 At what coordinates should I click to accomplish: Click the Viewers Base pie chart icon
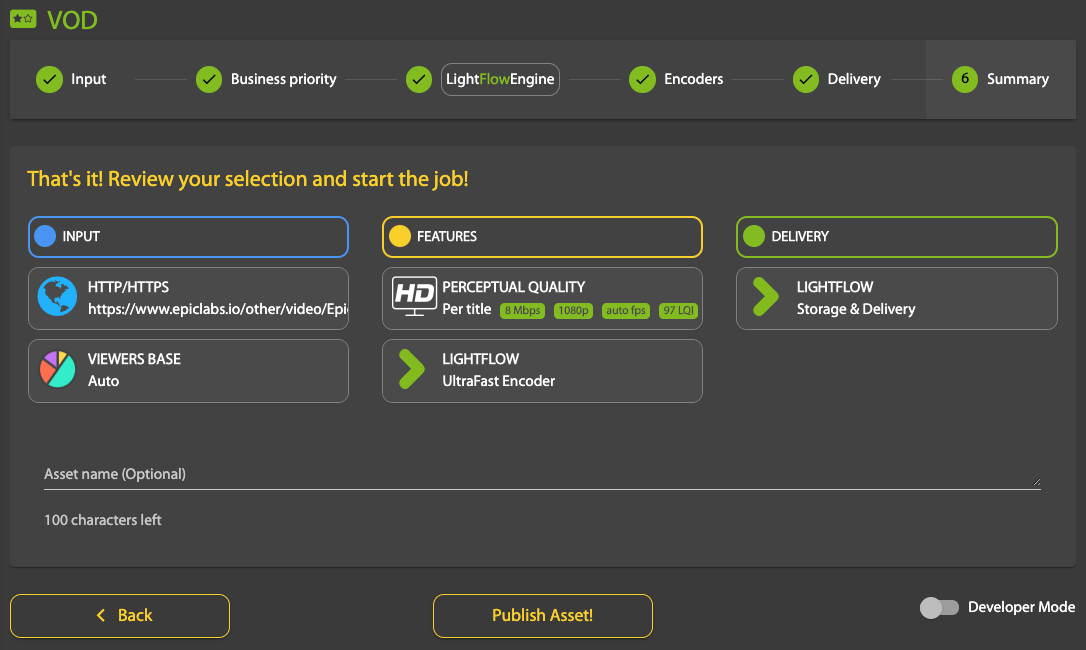click(x=58, y=370)
